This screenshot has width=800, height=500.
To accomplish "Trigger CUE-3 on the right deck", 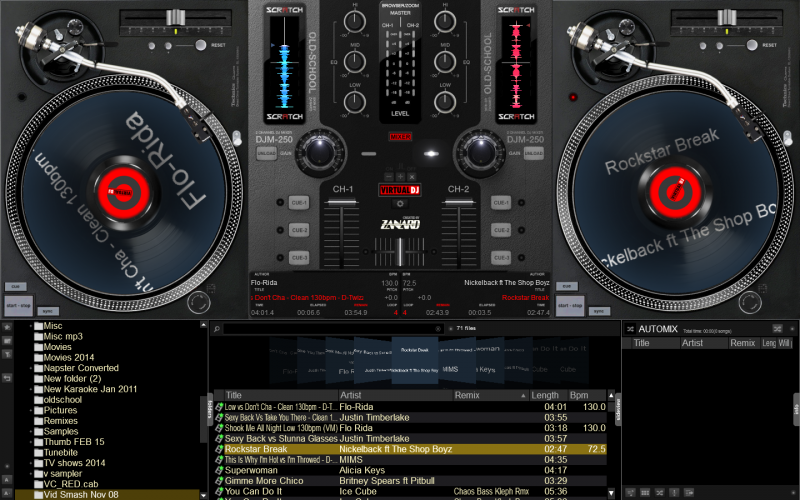I will pos(501,258).
